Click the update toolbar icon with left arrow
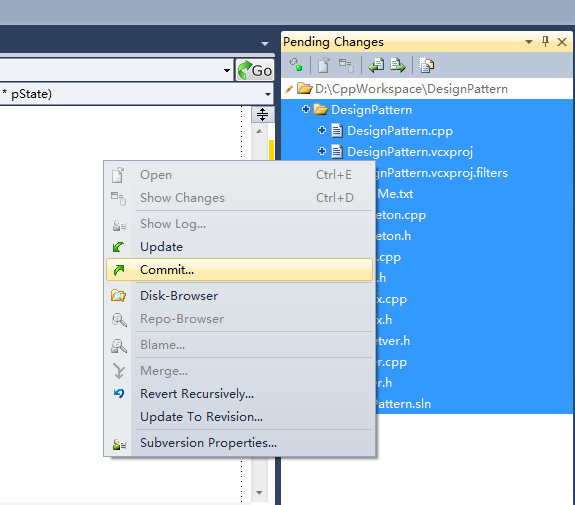Image resolution: width=575 pixels, height=505 pixels. (376, 65)
